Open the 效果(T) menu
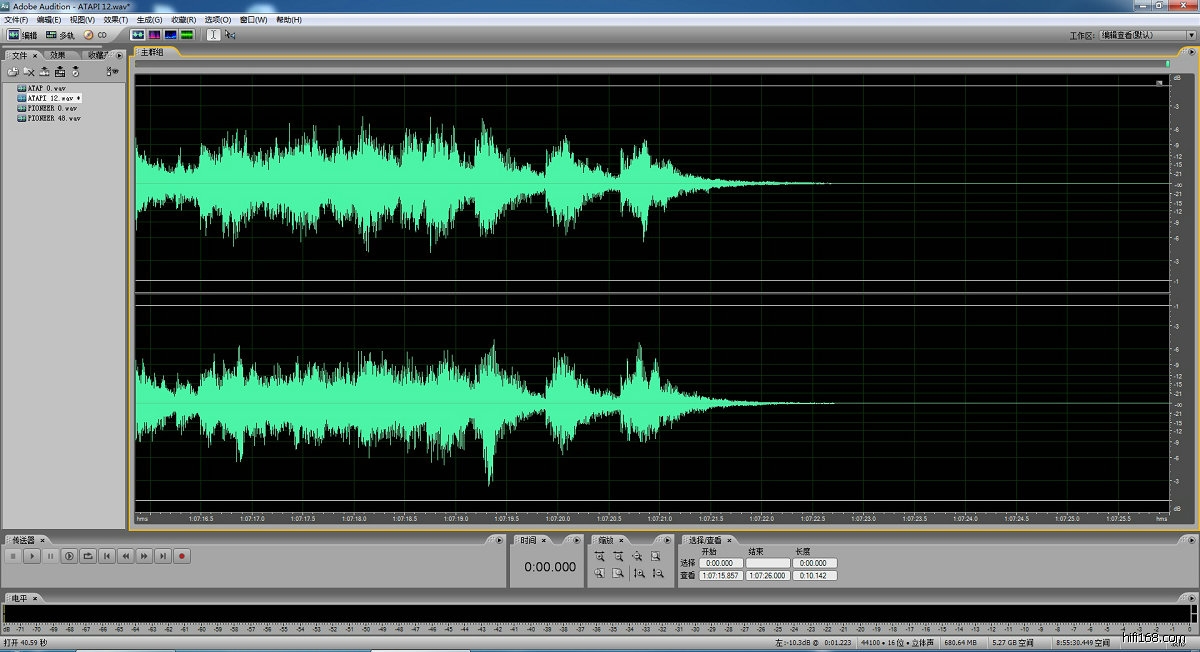The image size is (1200, 652). [115, 20]
